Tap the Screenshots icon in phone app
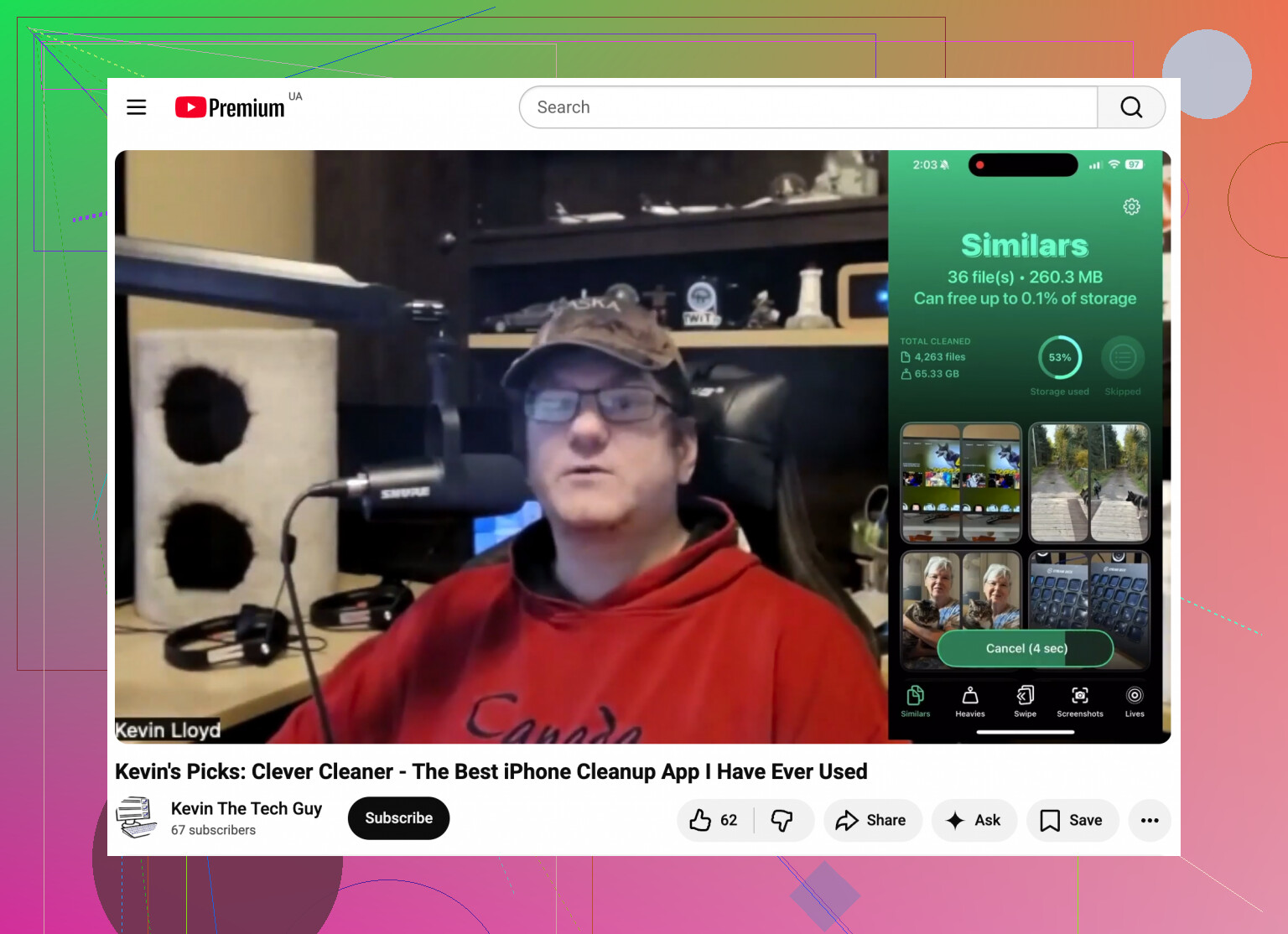 click(1080, 701)
